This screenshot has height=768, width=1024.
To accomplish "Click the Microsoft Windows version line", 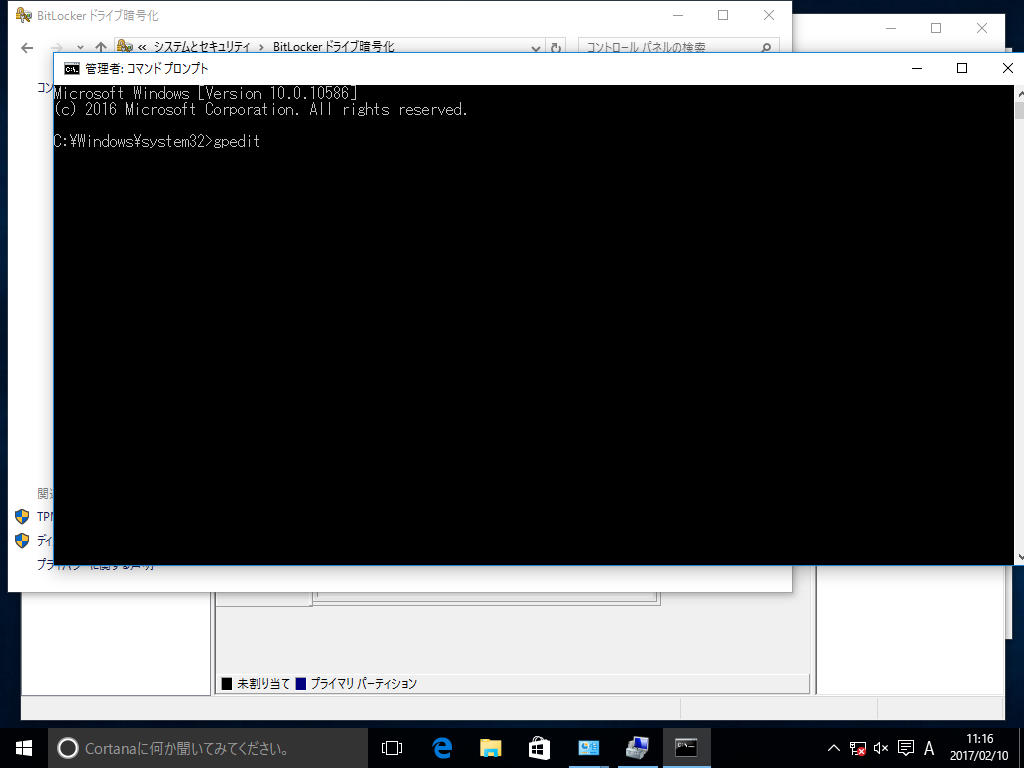I will click(205, 93).
